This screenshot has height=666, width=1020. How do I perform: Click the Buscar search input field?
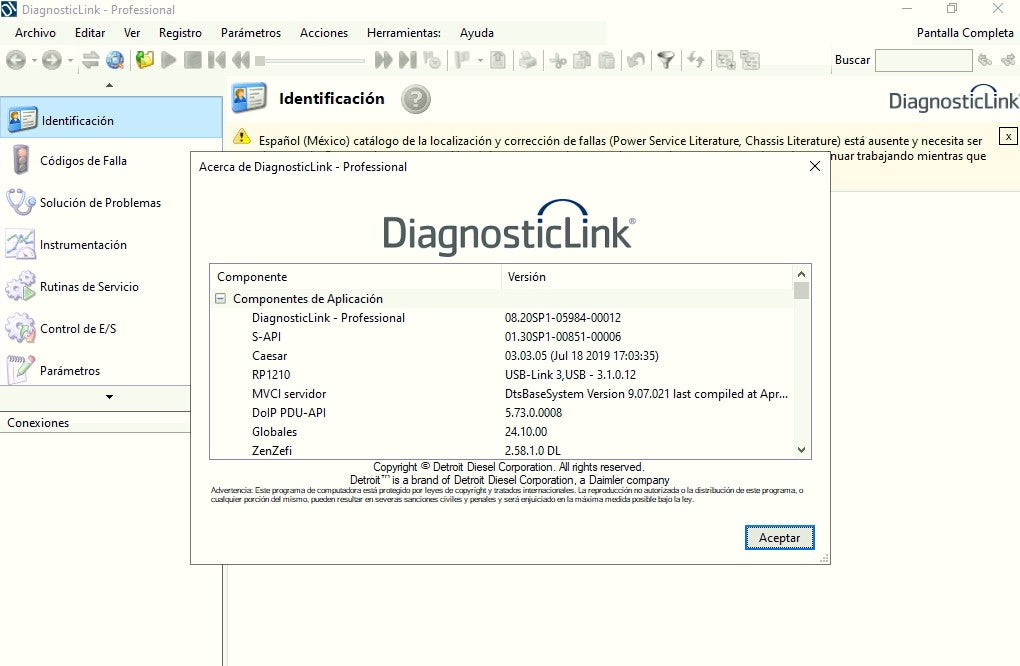[x=924, y=60]
